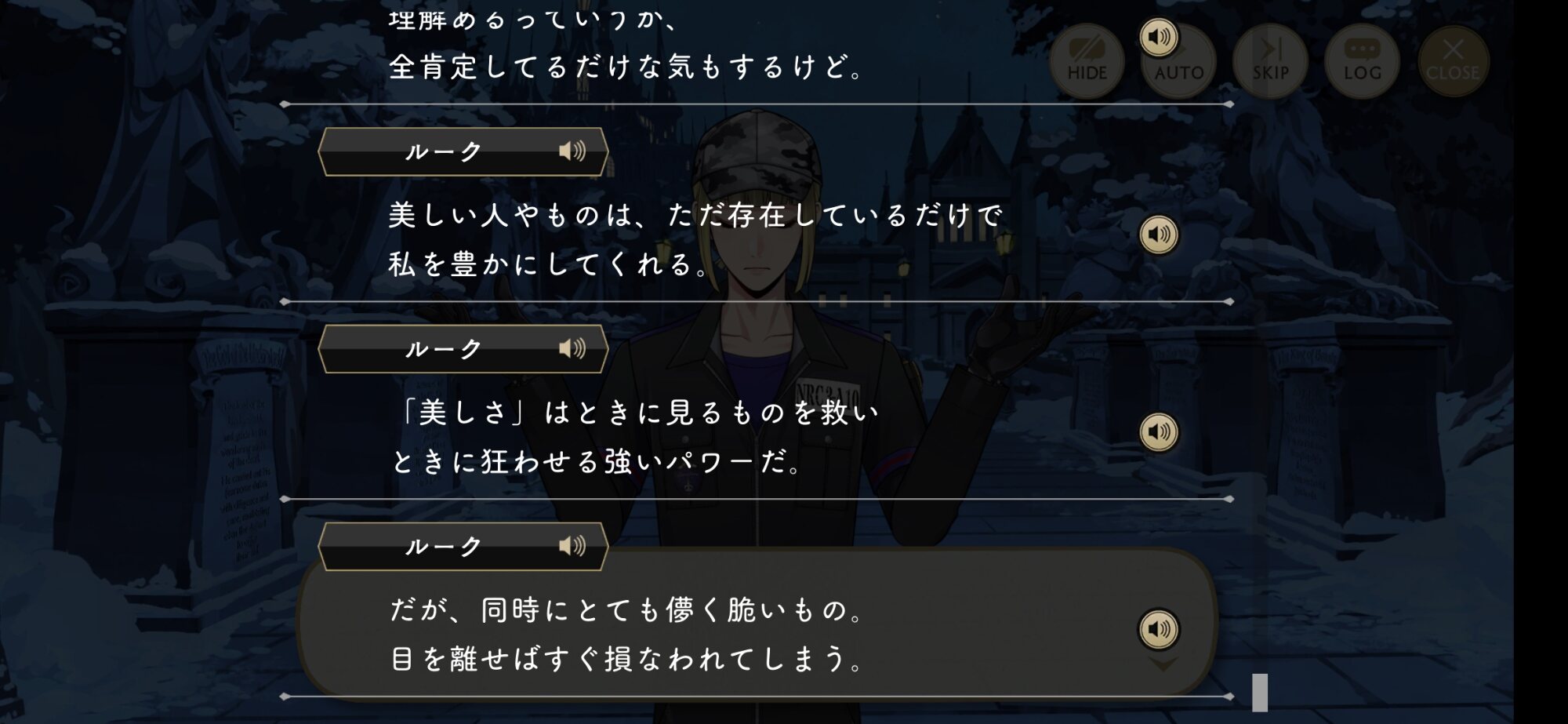Hide the dialogue interface with HIDE
1568x724 pixels.
[x=1087, y=61]
